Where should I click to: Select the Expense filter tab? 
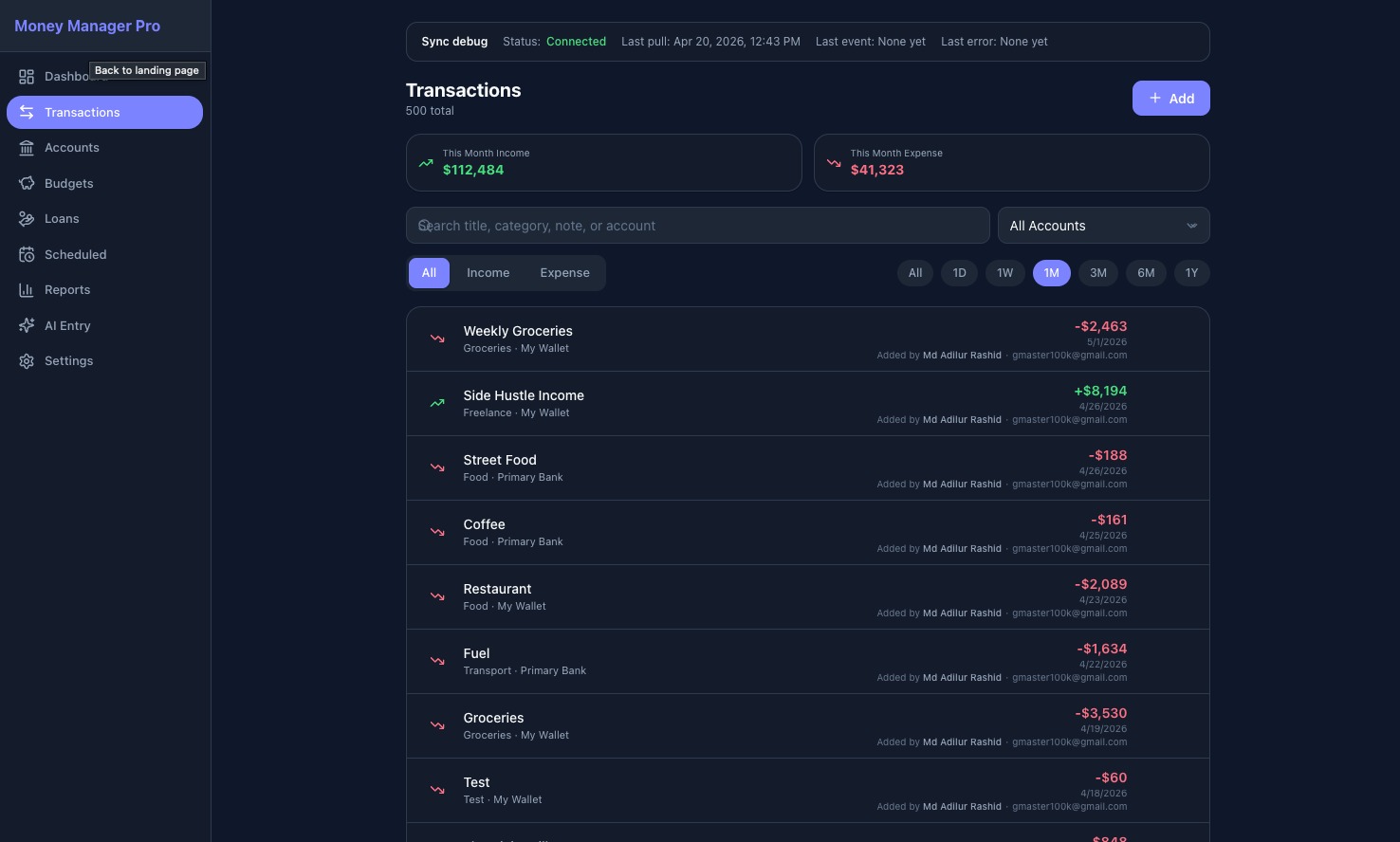click(x=564, y=272)
